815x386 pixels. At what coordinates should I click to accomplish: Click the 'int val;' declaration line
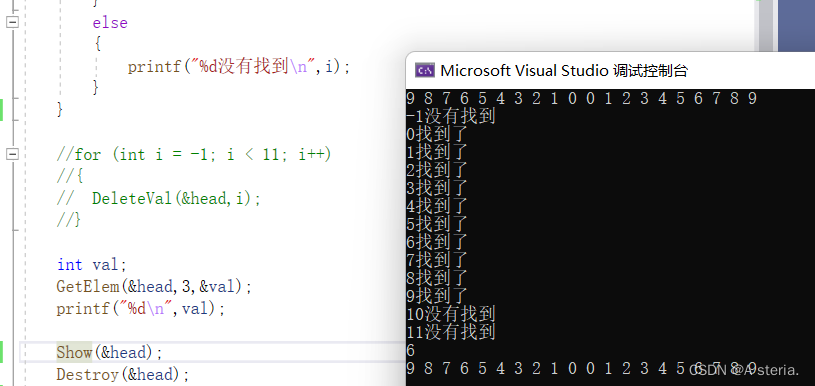pos(91,264)
